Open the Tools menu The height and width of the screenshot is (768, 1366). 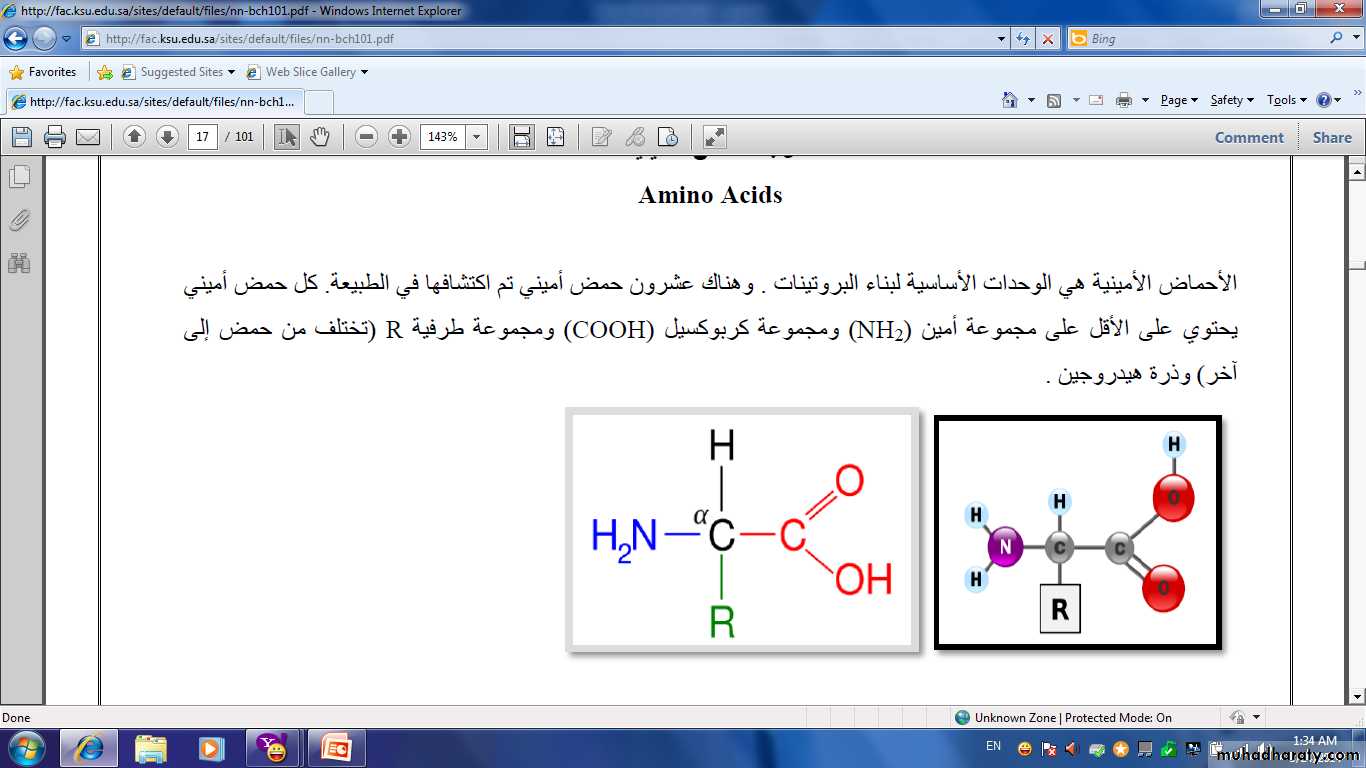pos(1286,100)
